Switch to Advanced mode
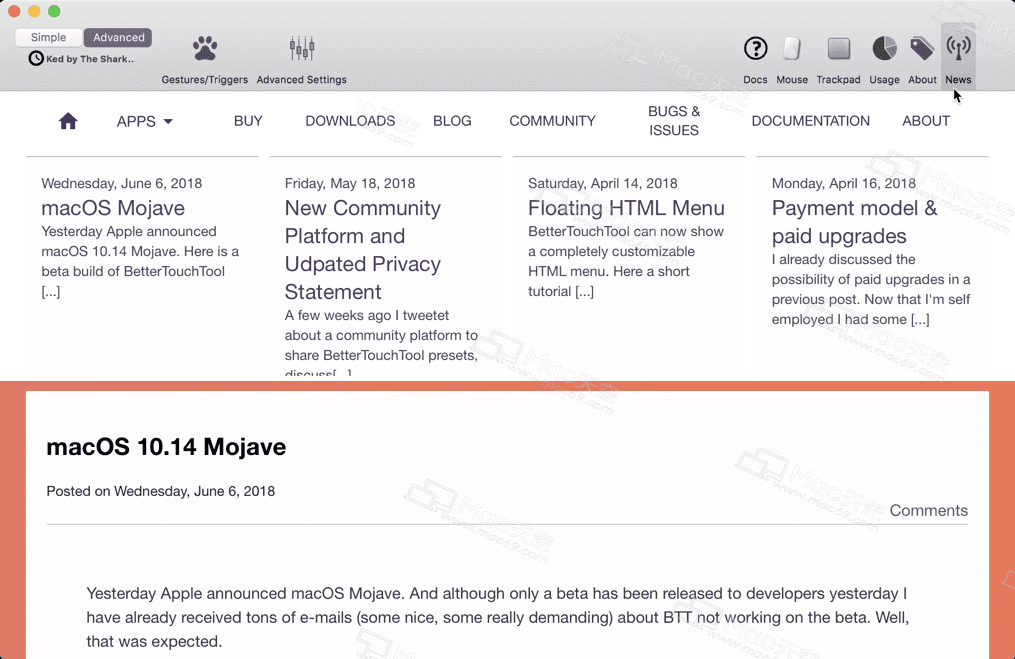1015x659 pixels. click(x=119, y=38)
